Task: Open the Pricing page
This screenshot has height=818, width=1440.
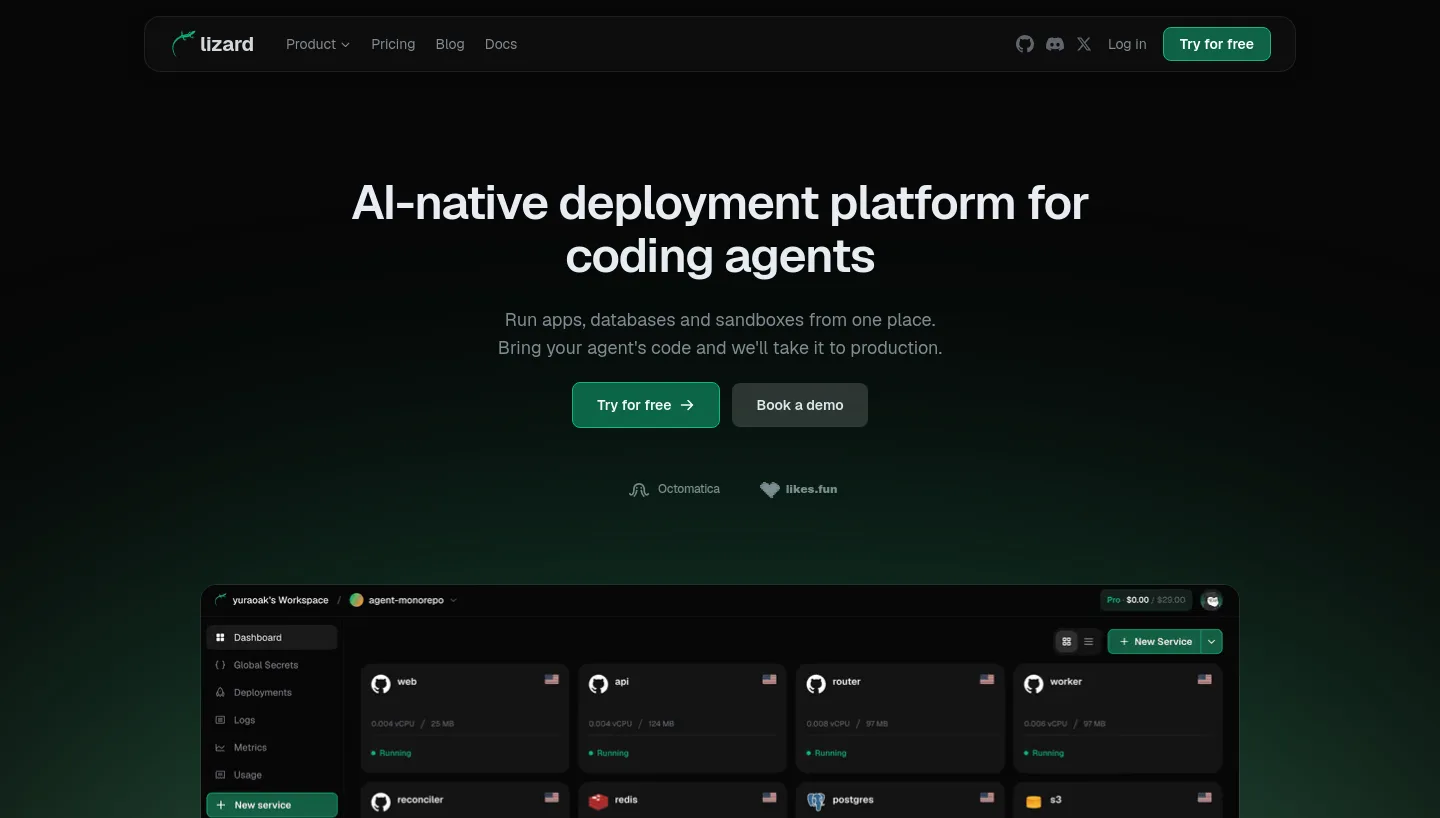Action: 393,44
